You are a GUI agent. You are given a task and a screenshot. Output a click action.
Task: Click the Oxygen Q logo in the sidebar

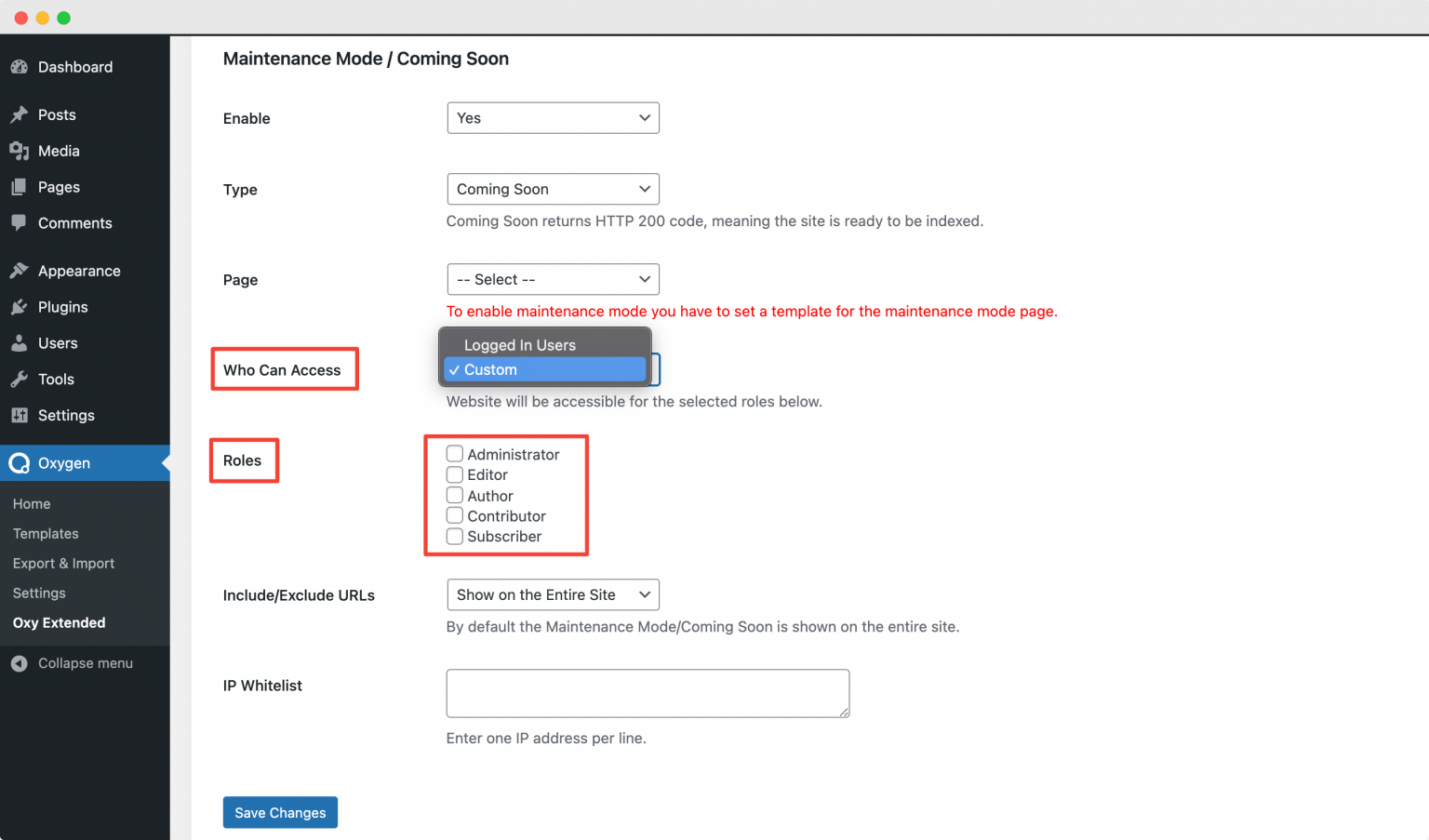click(20, 462)
